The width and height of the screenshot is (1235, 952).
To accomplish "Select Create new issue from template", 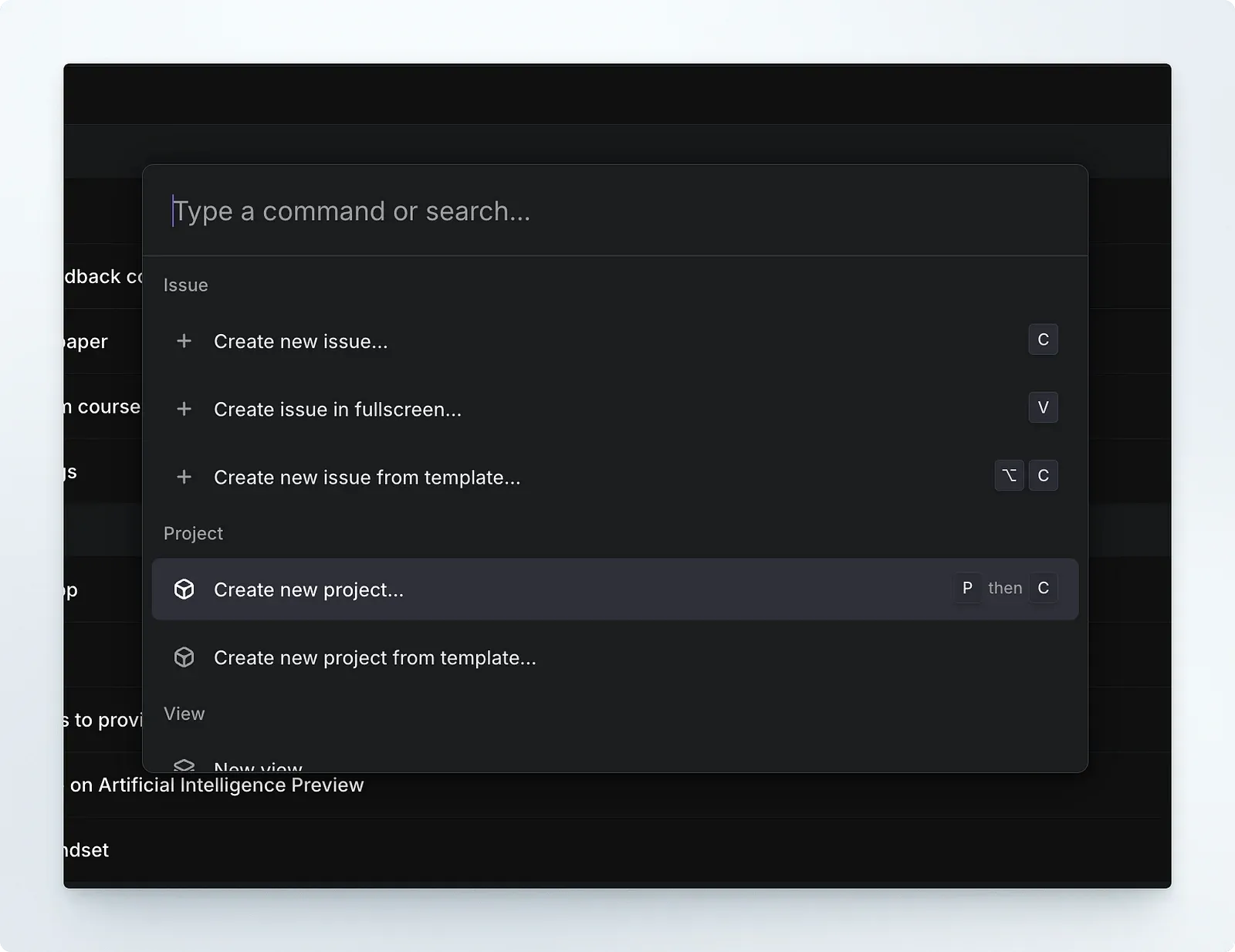I will pyautogui.click(x=614, y=477).
